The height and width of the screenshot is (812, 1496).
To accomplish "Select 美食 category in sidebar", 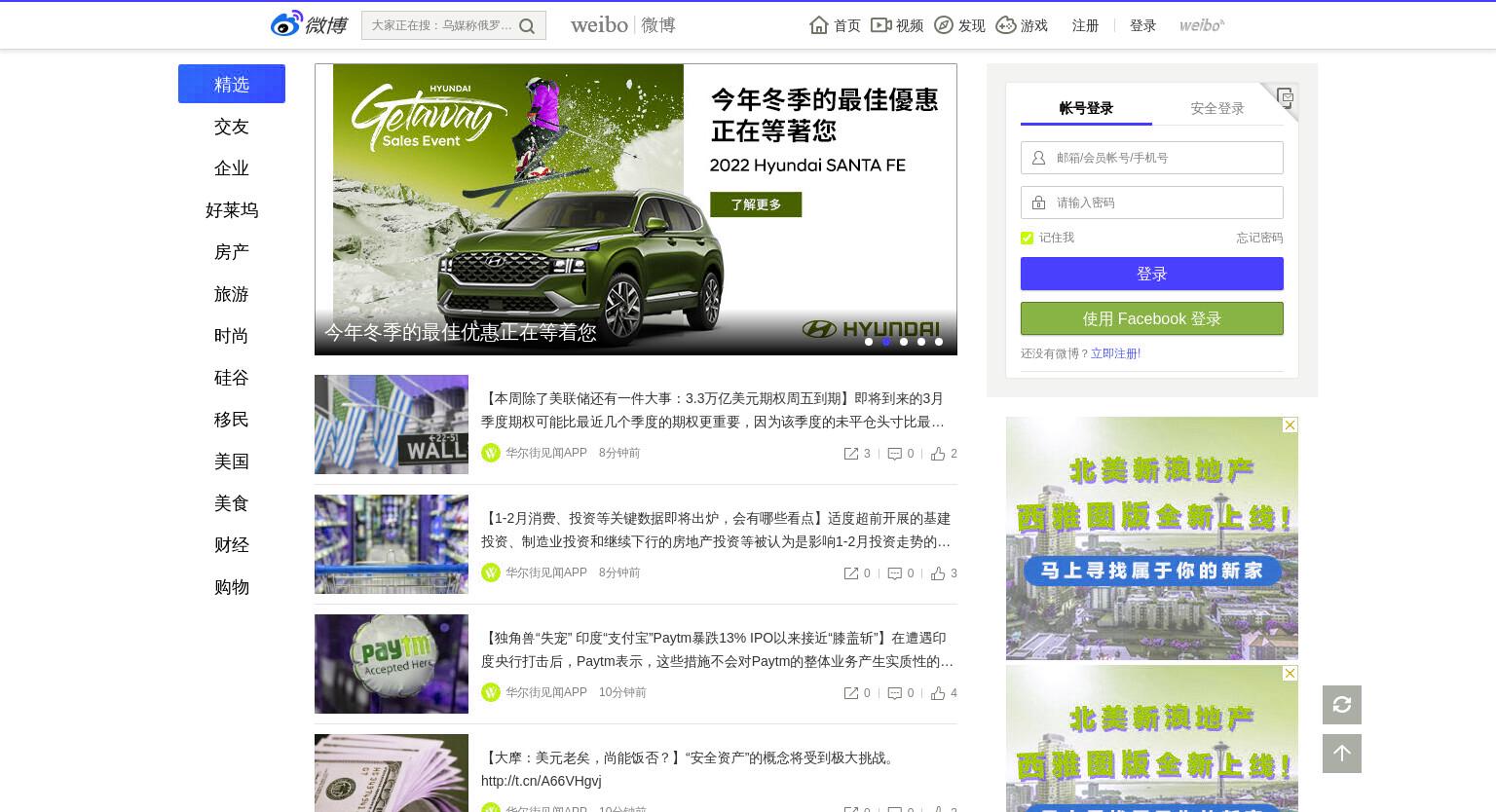I will [x=232, y=503].
